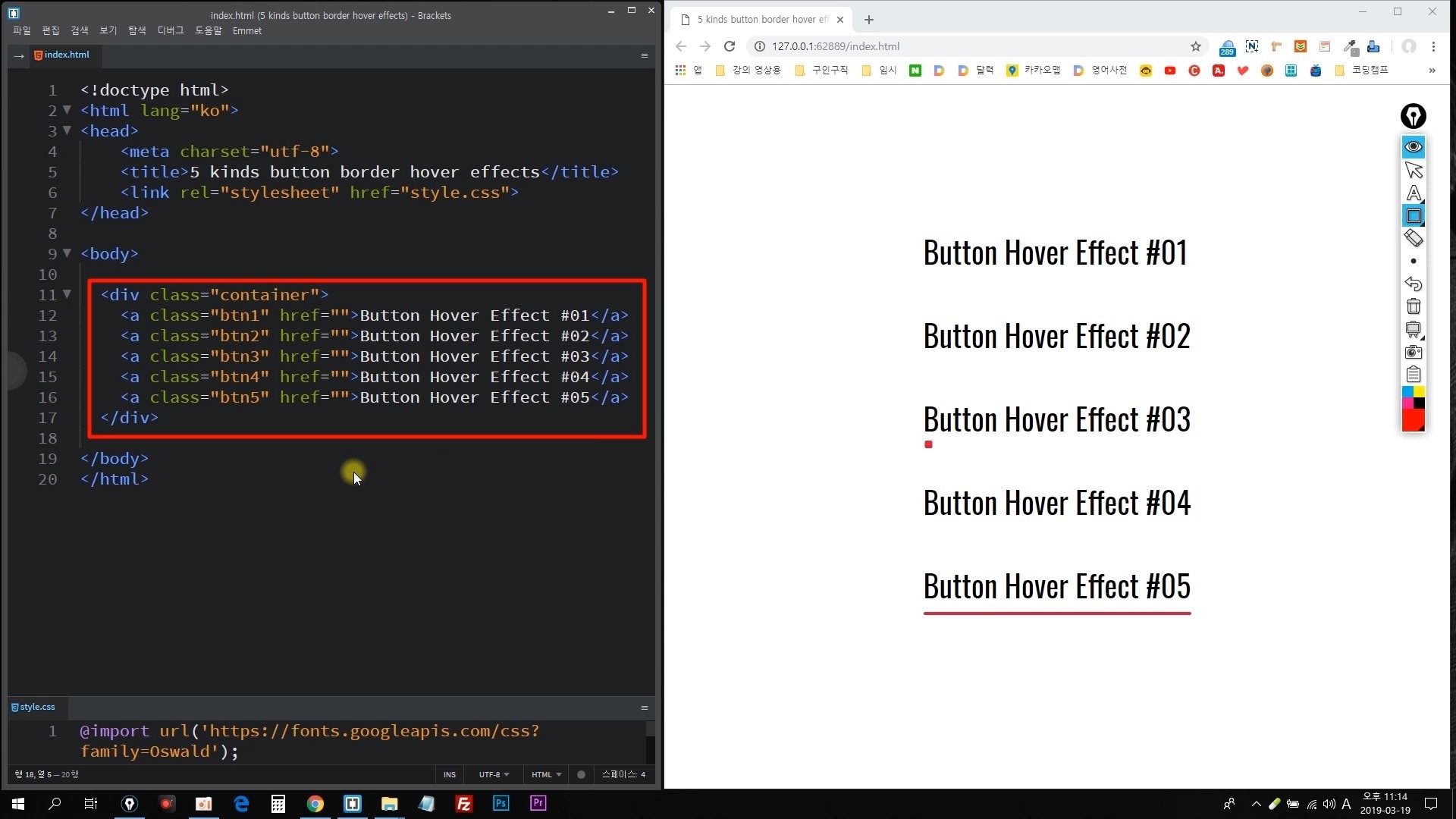Toggle the eye visibility tool in drawing toolbar
This screenshot has height=819, width=1456.
pos(1413,146)
